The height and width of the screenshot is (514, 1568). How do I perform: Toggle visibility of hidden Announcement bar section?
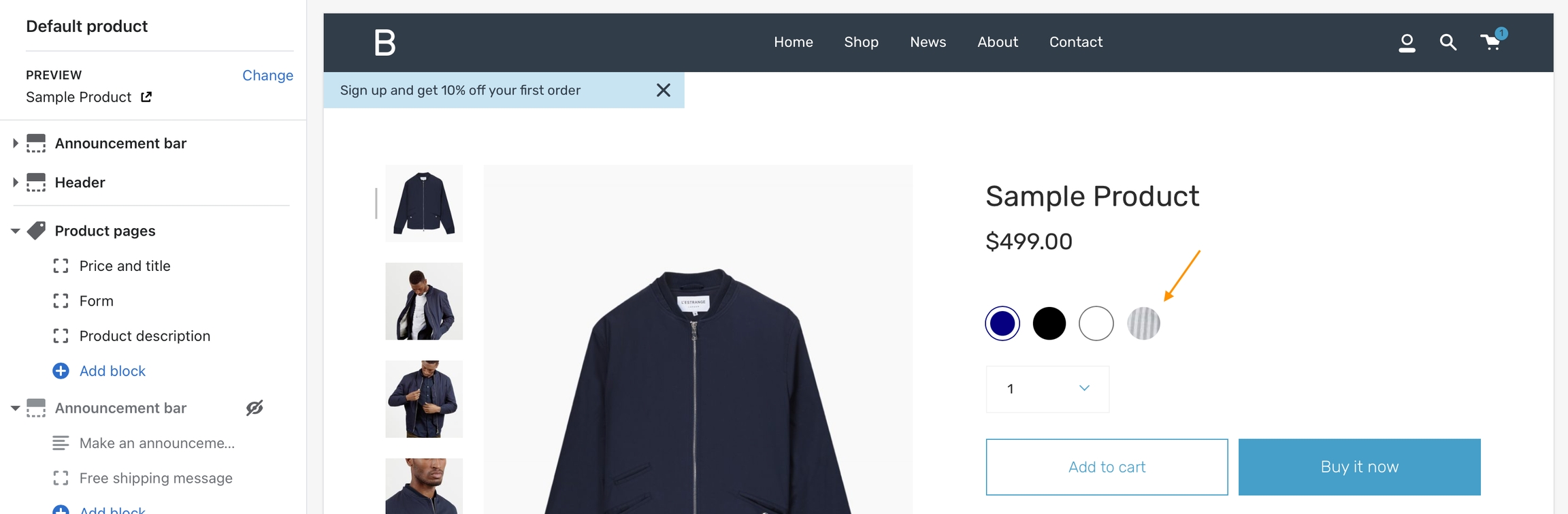coord(255,408)
